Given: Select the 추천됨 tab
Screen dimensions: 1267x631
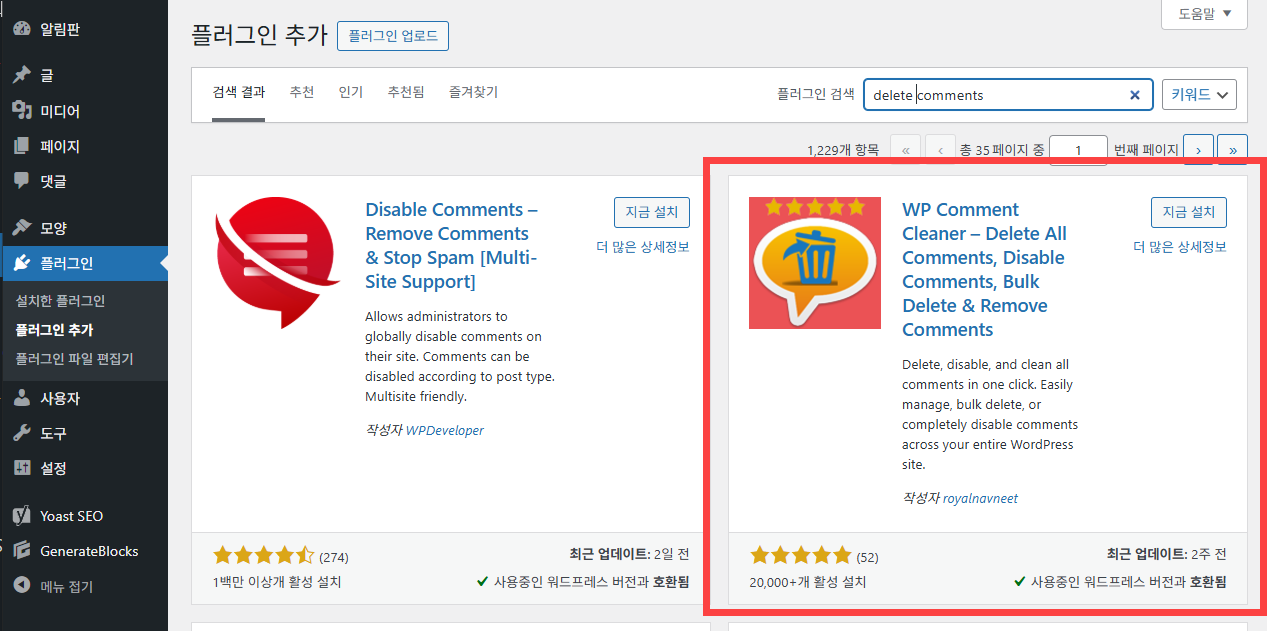Looking at the screenshot, I should 406,92.
